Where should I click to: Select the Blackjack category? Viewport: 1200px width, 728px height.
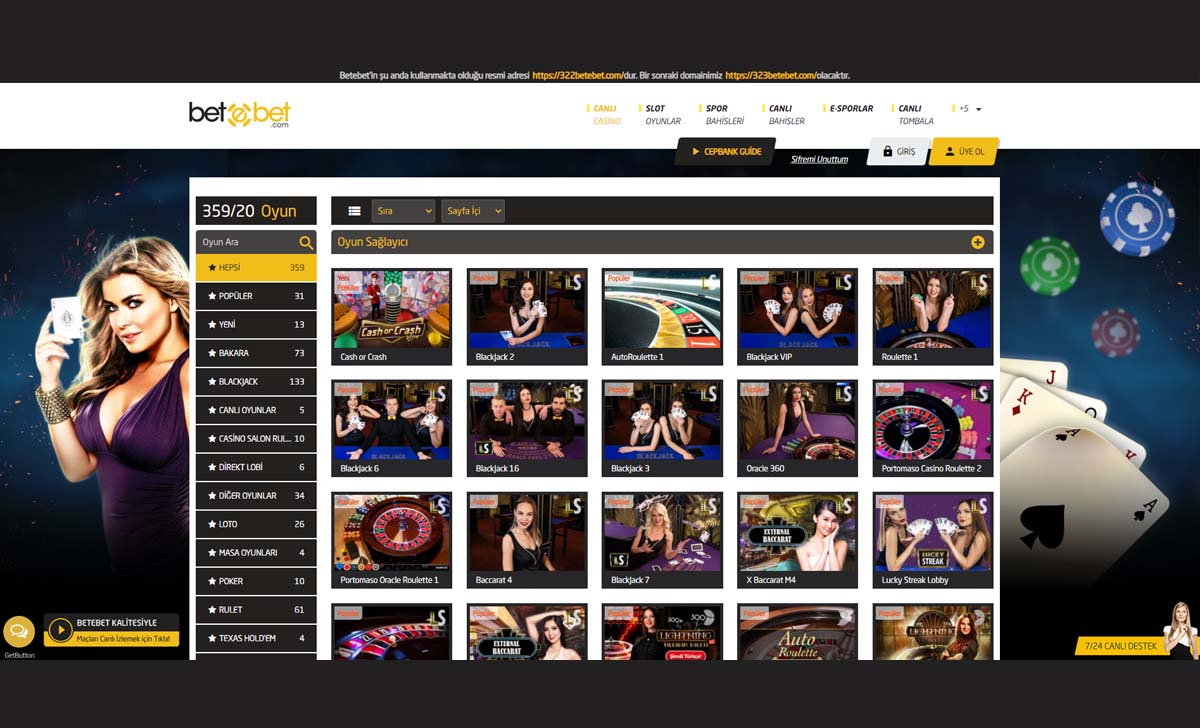256,381
